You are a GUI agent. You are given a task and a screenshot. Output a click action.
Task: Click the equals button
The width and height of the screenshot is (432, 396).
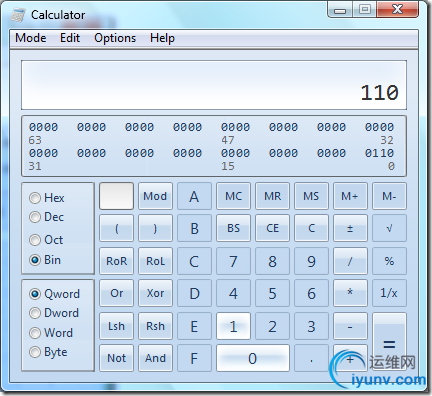389,342
